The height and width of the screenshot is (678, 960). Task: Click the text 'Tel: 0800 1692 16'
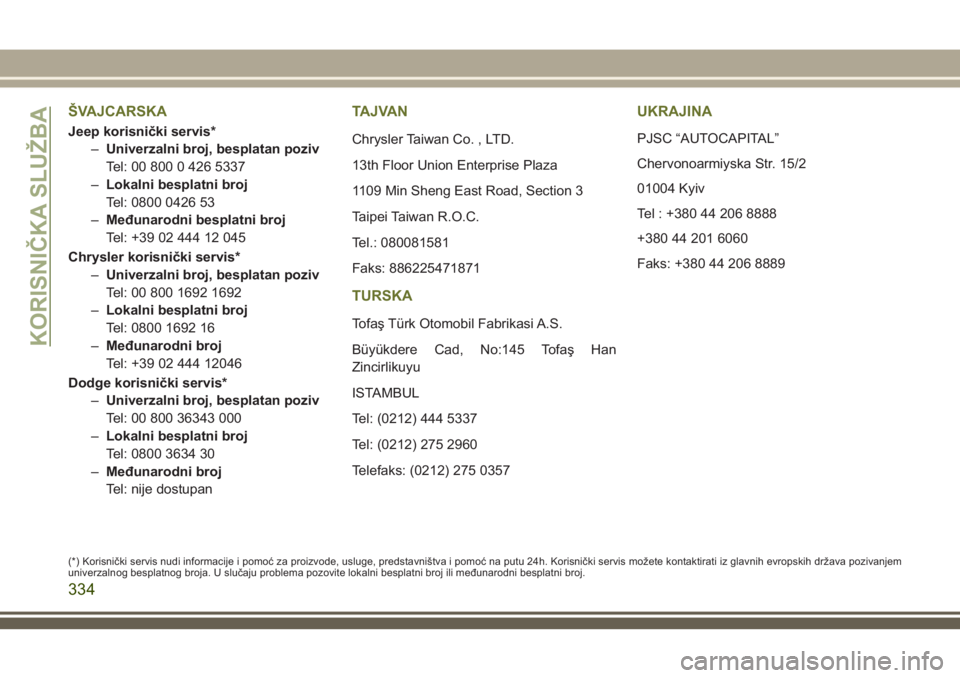(x=160, y=328)
